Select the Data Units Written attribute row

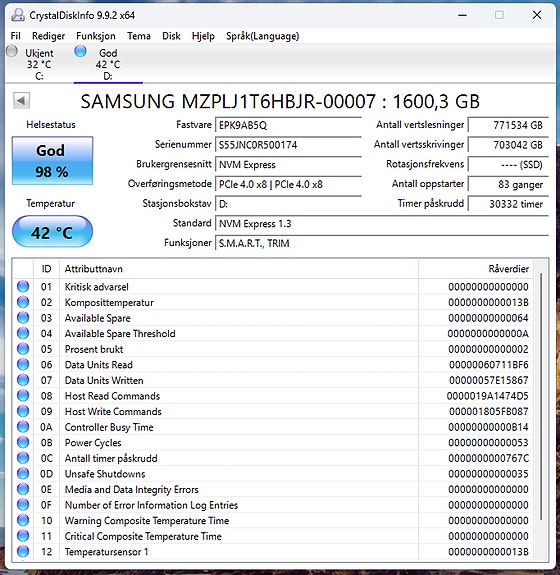coord(272,380)
